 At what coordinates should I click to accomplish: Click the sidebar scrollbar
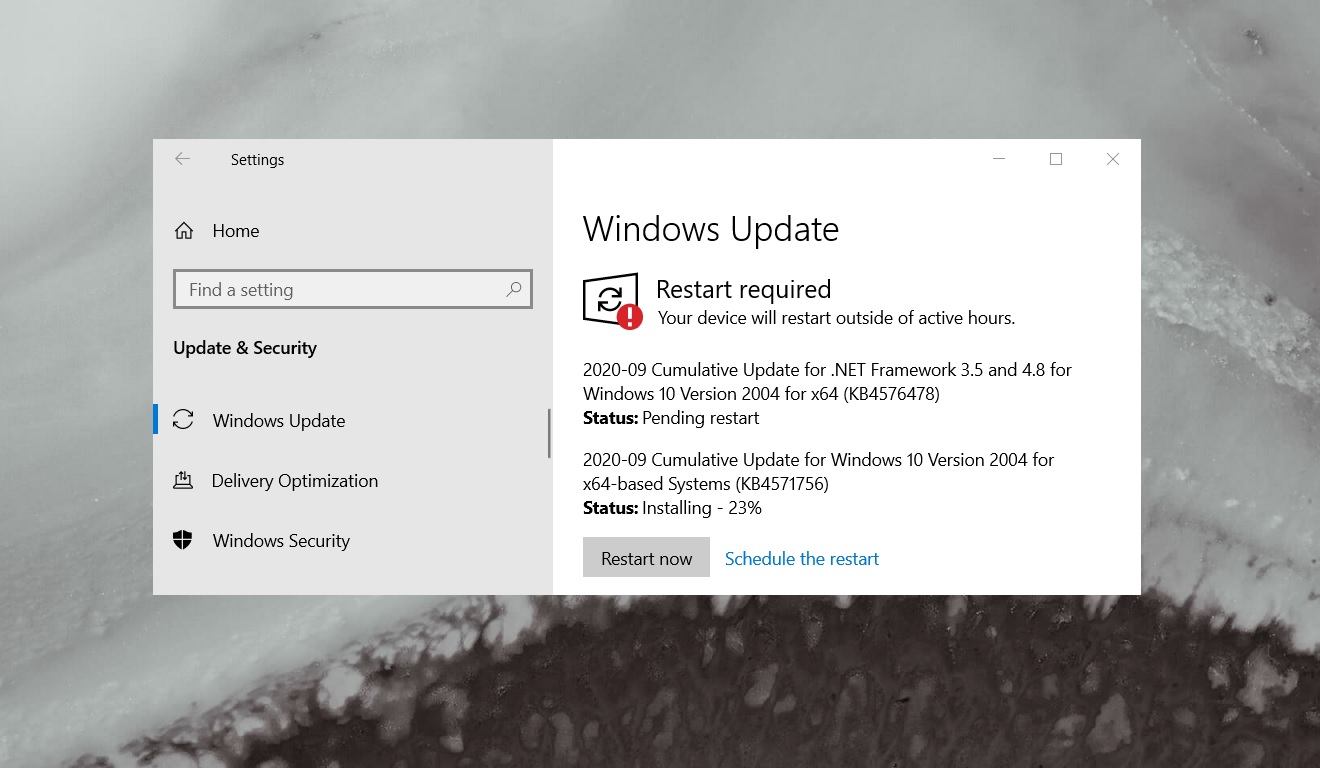coord(550,430)
